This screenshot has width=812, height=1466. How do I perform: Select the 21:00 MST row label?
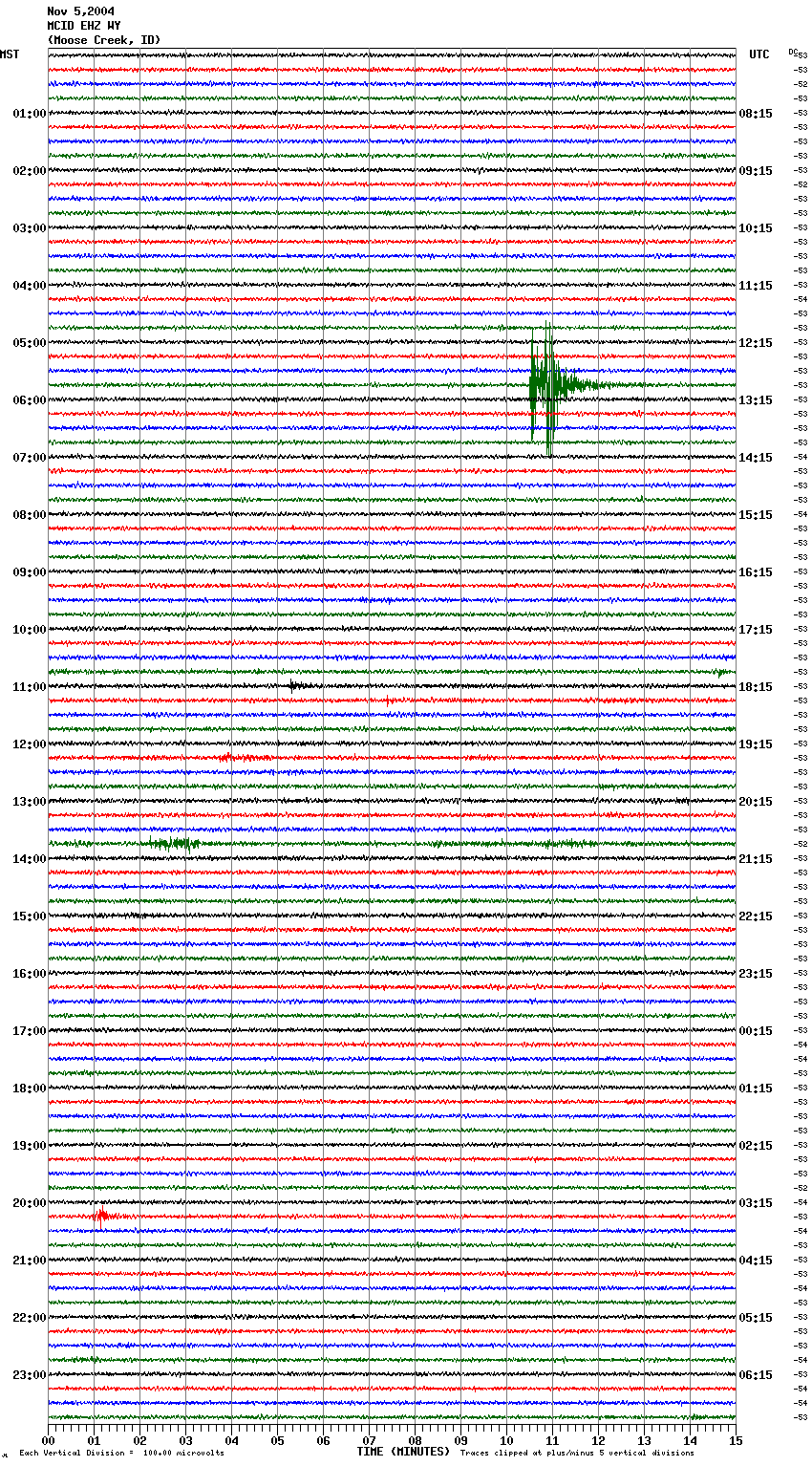tap(30, 1261)
